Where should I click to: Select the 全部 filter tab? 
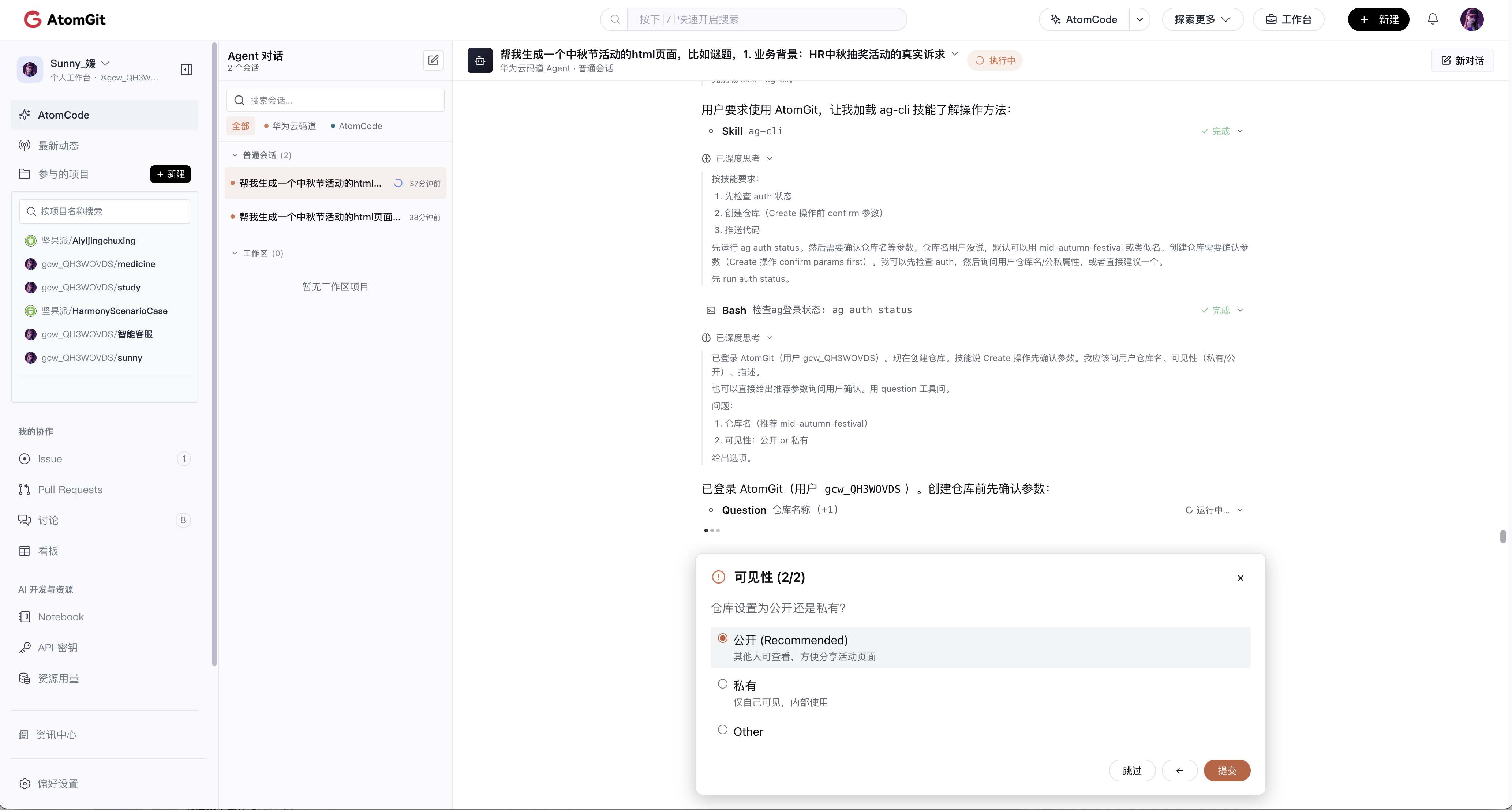point(241,126)
